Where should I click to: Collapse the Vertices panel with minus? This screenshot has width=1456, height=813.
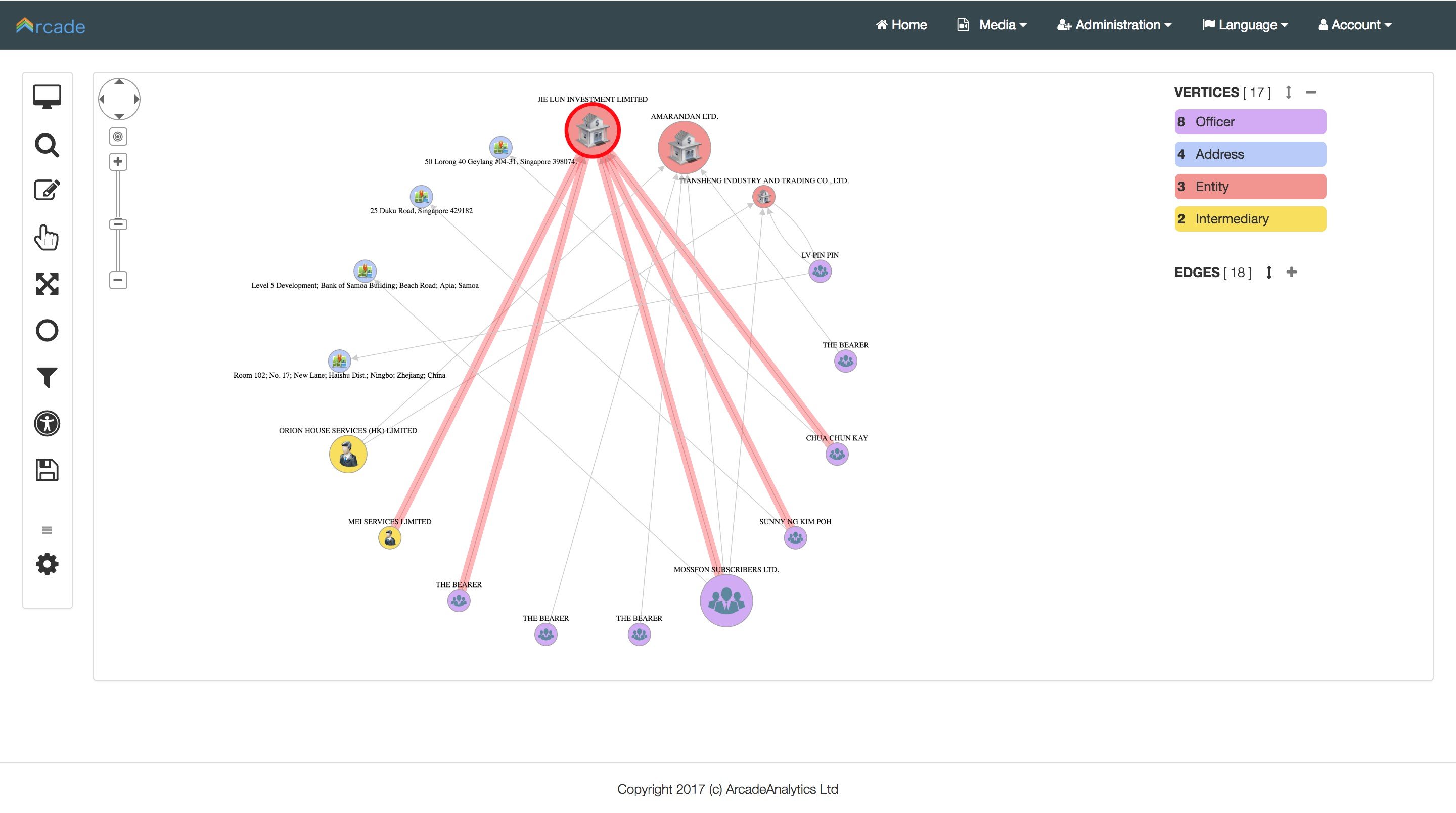pos(1311,92)
